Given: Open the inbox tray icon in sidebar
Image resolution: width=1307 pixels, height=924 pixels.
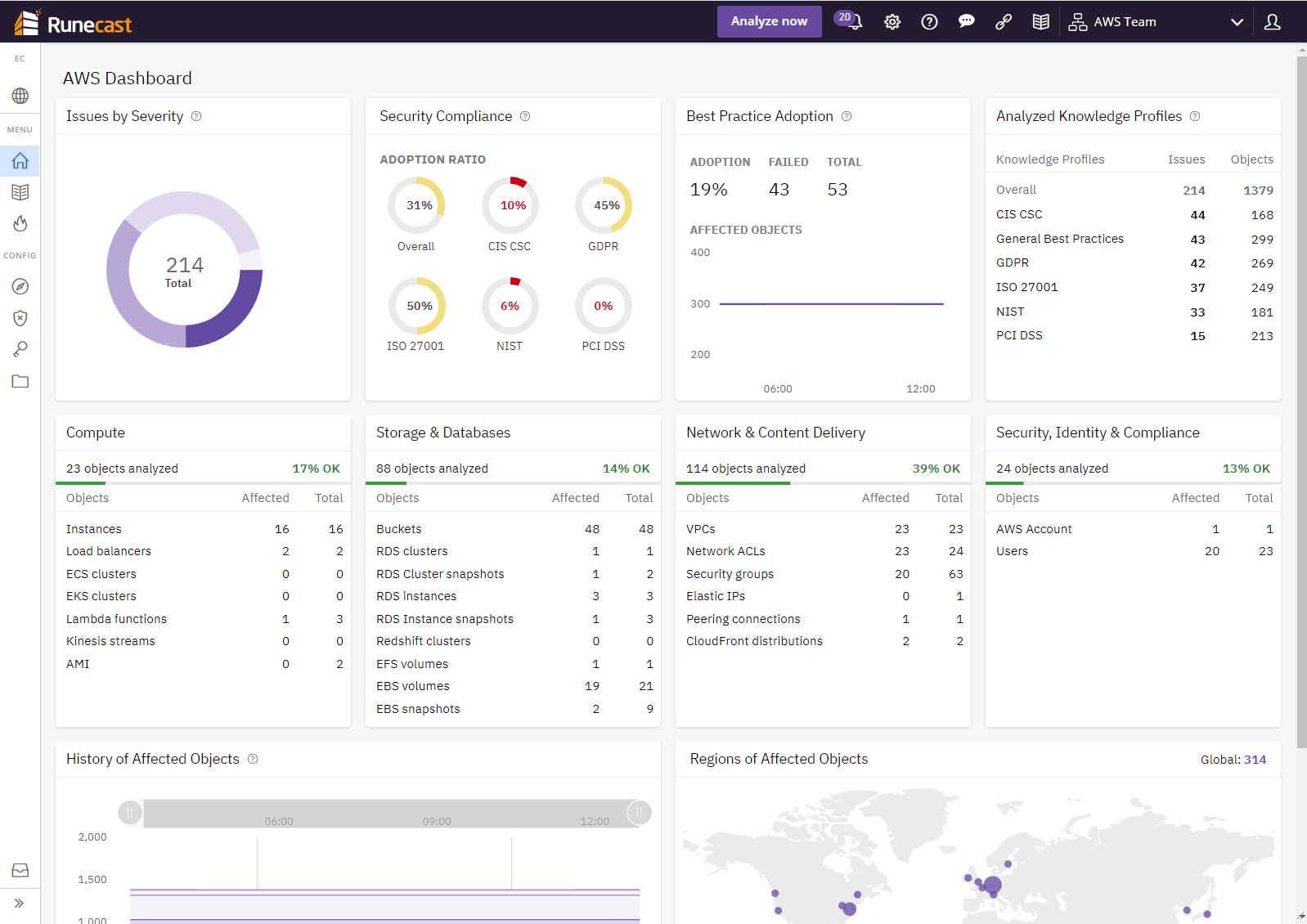Looking at the screenshot, I should point(20,870).
